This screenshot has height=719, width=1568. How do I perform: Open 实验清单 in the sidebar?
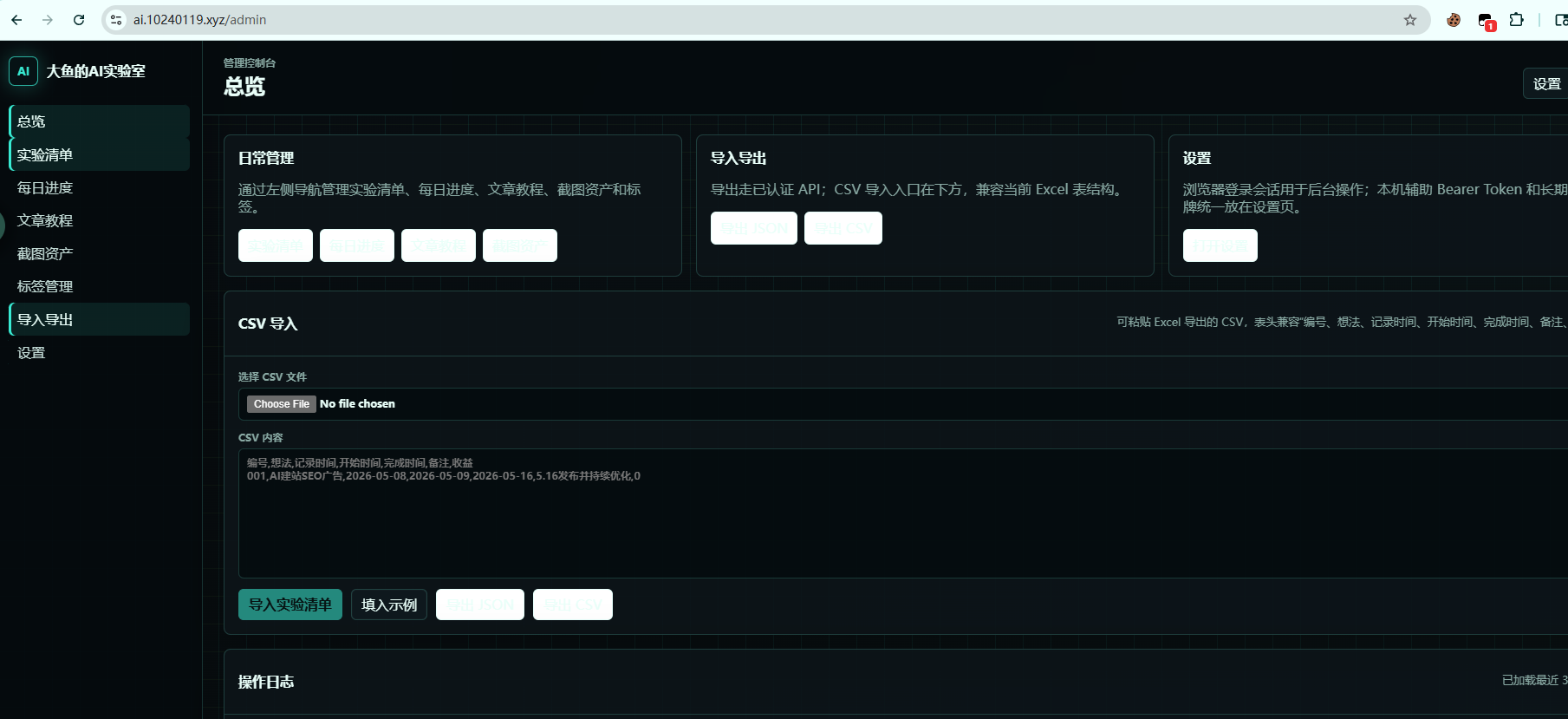pyautogui.click(x=99, y=154)
